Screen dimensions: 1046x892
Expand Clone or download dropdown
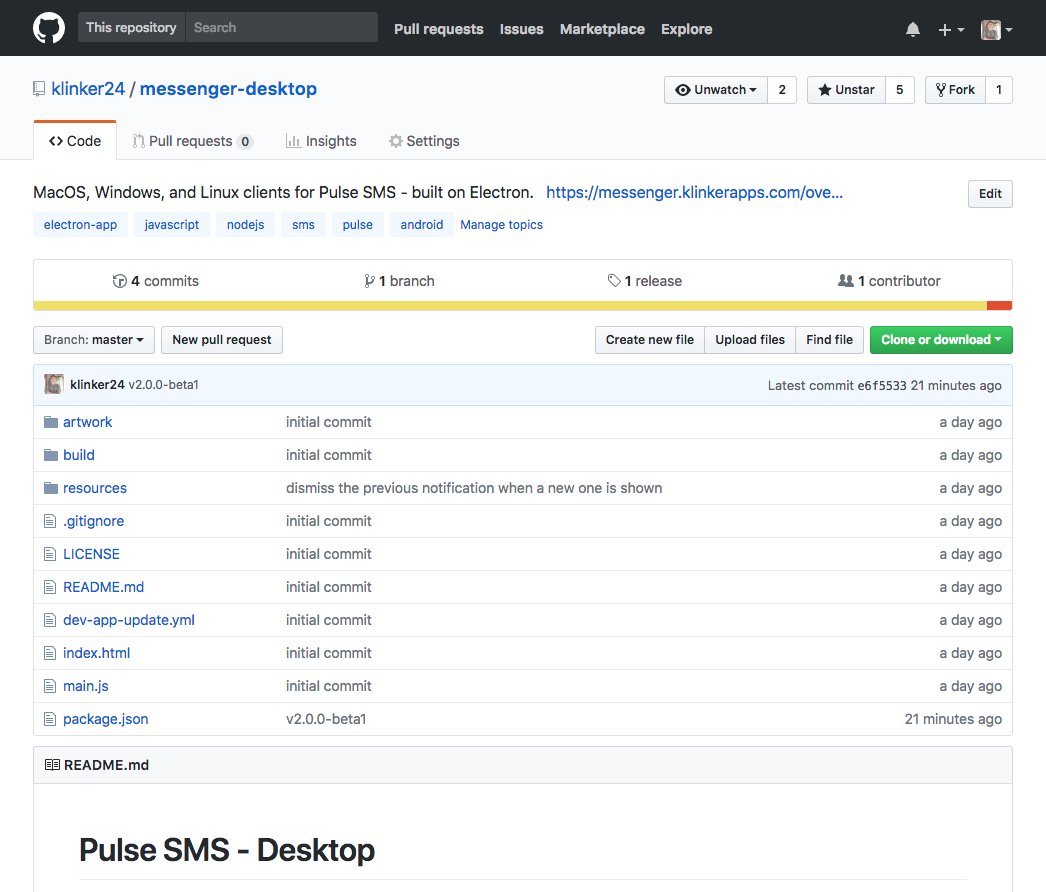[x=941, y=340]
